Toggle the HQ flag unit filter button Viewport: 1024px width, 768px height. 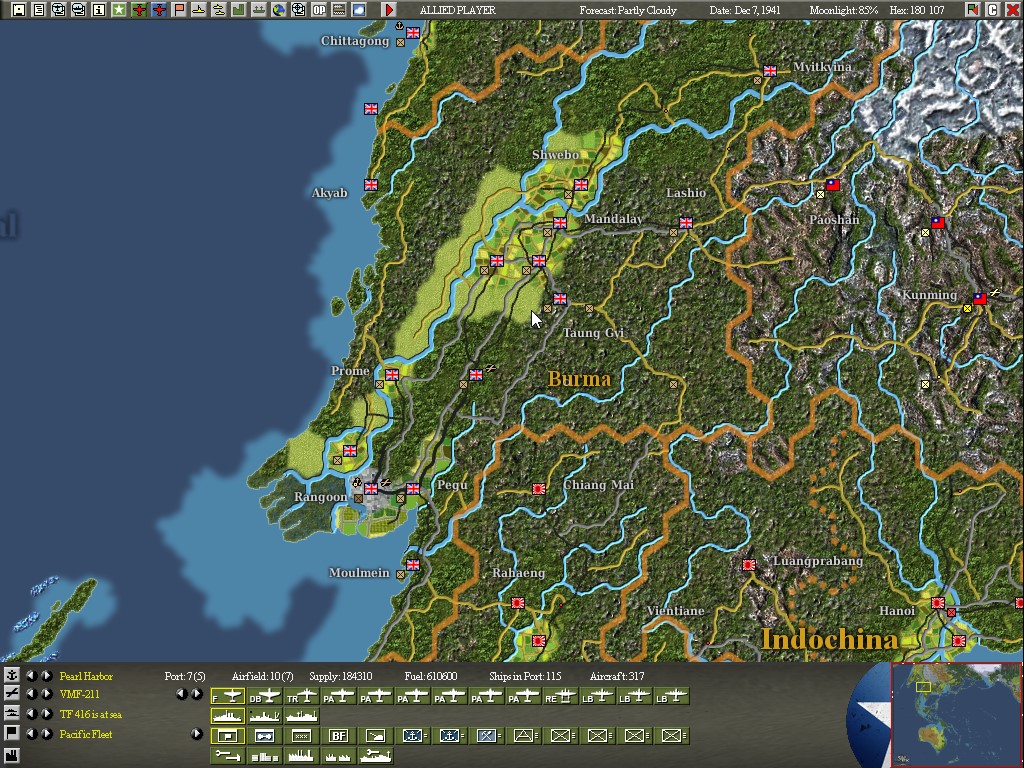[x=227, y=736]
